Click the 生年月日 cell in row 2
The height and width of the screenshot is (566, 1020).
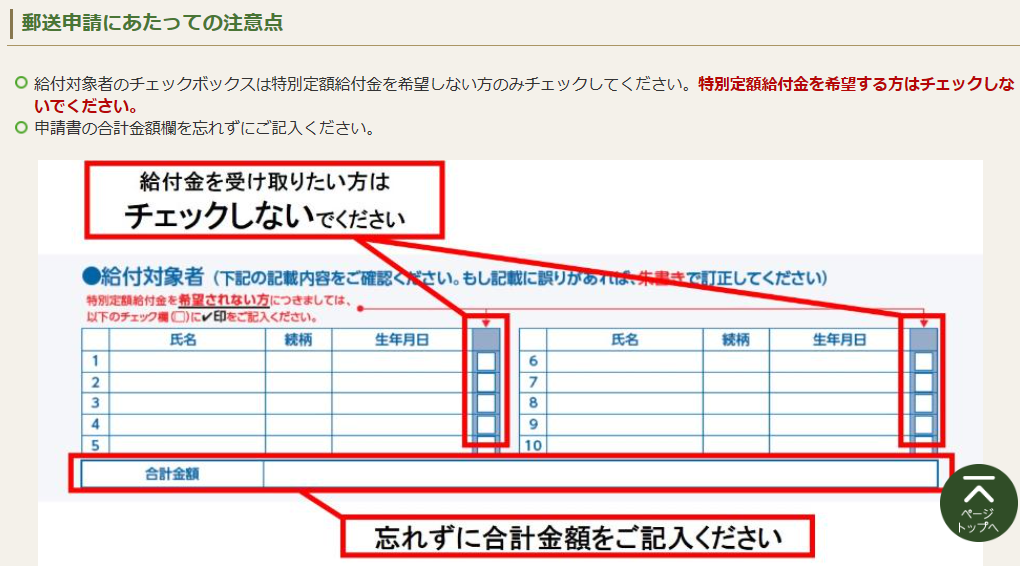(x=401, y=382)
